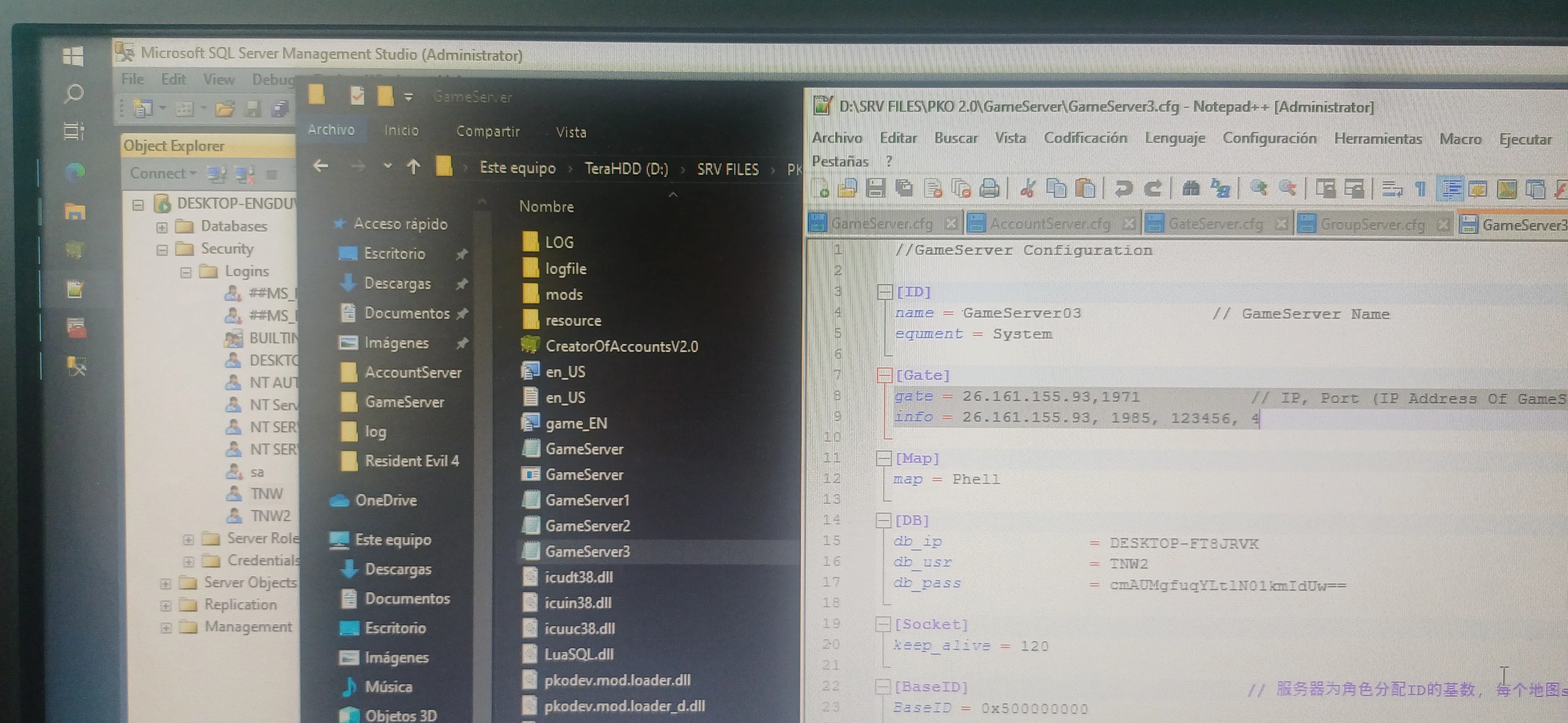Select the CreatorOfAccountsV2.0 file
The width and height of the screenshot is (1568, 723).
pyautogui.click(x=621, y=346)
